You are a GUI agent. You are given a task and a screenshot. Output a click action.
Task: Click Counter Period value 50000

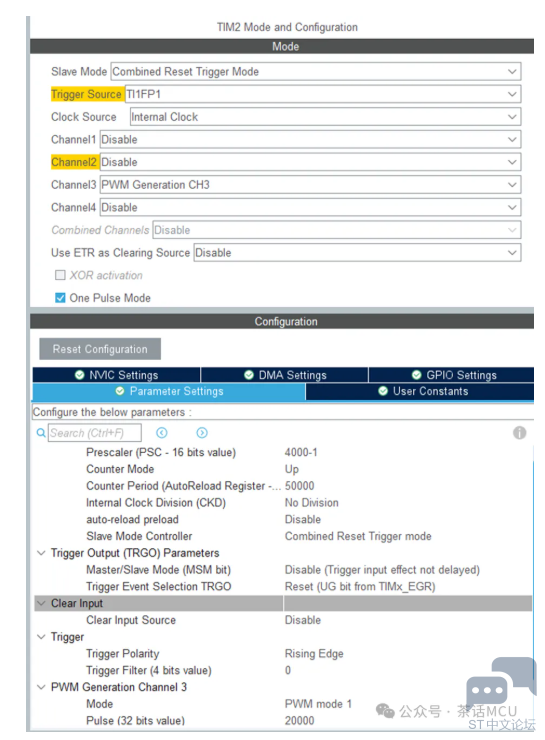[300, 486]
